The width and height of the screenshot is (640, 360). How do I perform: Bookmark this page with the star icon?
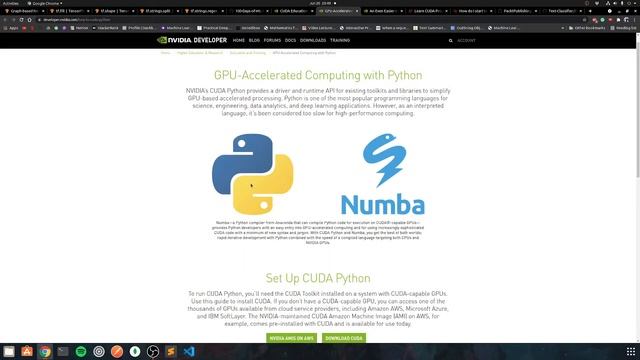pos(584,20)
